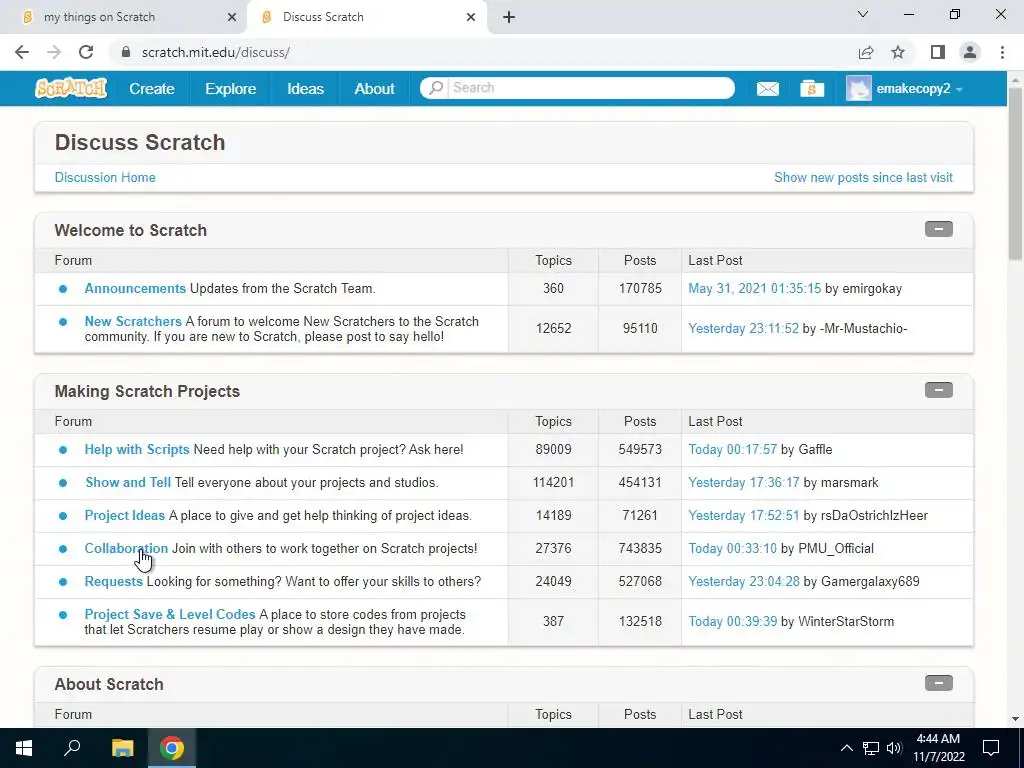Click the Scratch logo in the navbar
Viewport: 1024px width, 768px height.
coord(71,88)
